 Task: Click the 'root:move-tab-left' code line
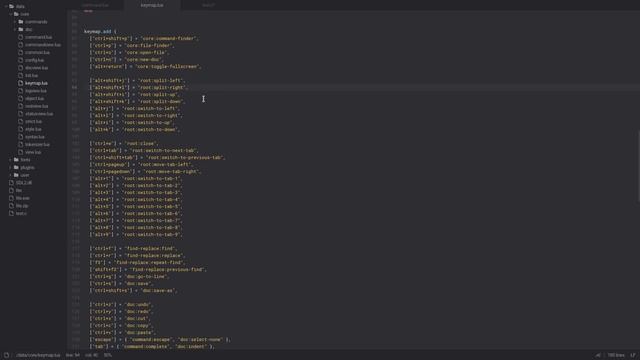[141, 164]
